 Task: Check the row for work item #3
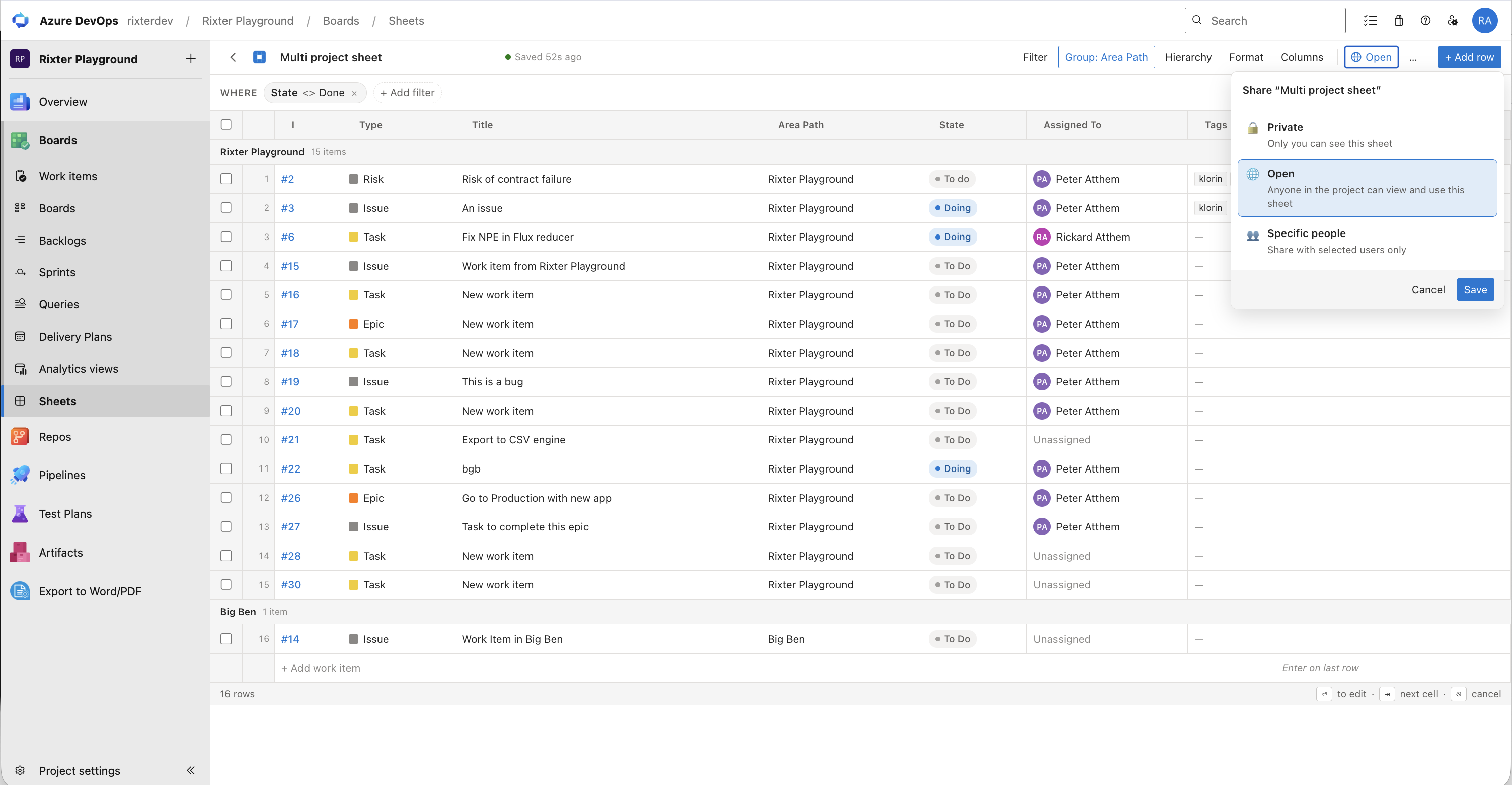[226, 208]
